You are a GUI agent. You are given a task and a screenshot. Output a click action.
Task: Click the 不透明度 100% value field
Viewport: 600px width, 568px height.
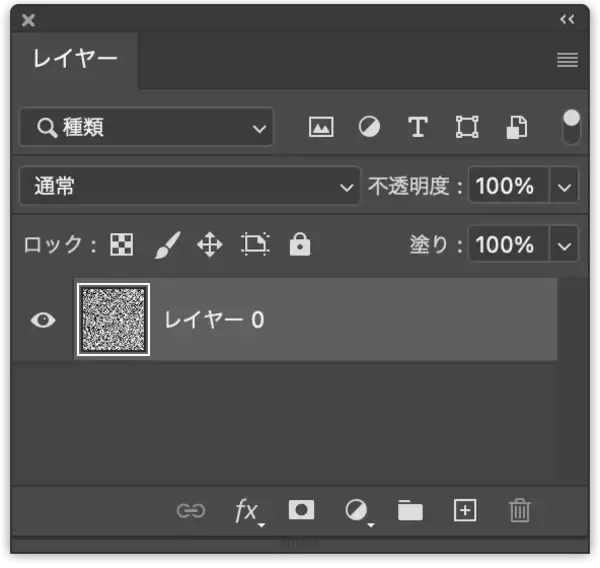pos(509,186)
